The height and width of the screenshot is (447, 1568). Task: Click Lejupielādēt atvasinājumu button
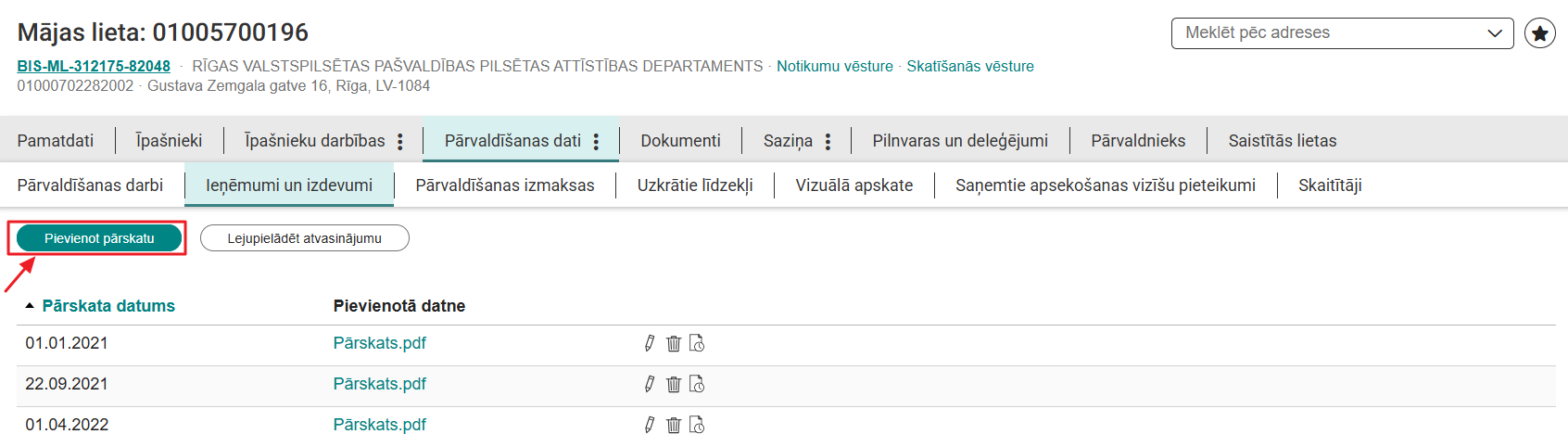pyautogui.click(x=305, y=238)
